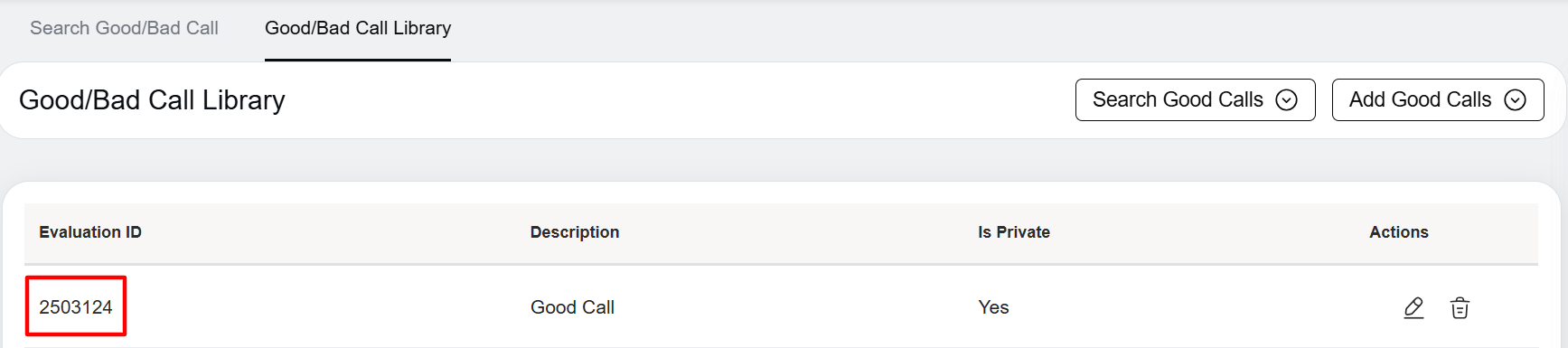The image size is (1568, 348).
Task: Click the Description column header
Action: 575,232
